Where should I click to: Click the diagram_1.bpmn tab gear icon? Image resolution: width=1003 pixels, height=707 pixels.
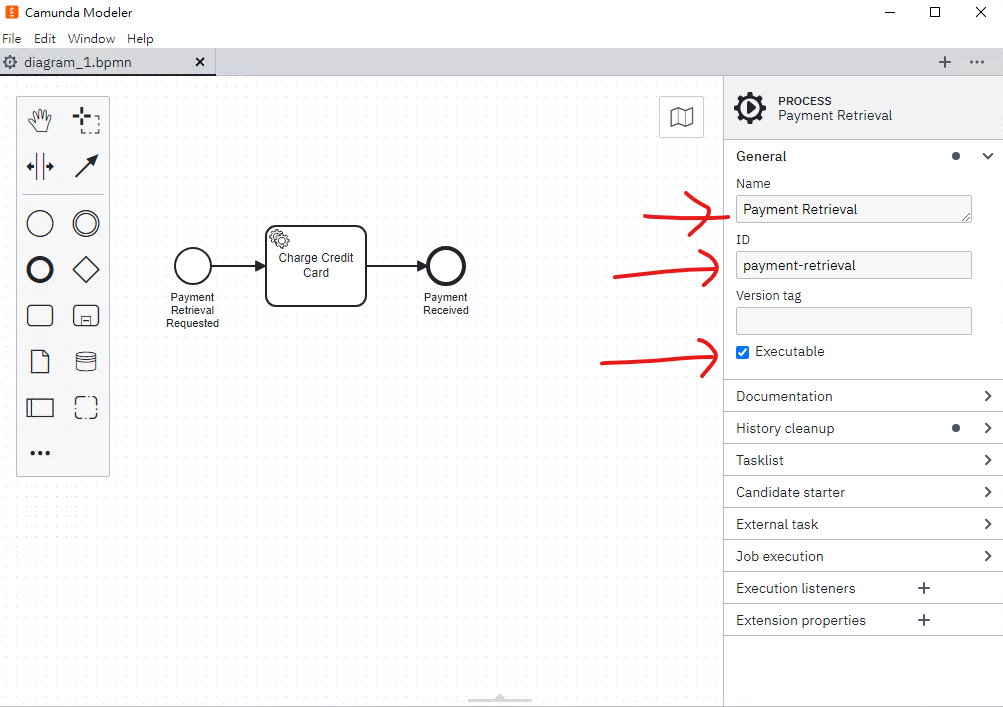pyautogui.click(x=10, y=62)
